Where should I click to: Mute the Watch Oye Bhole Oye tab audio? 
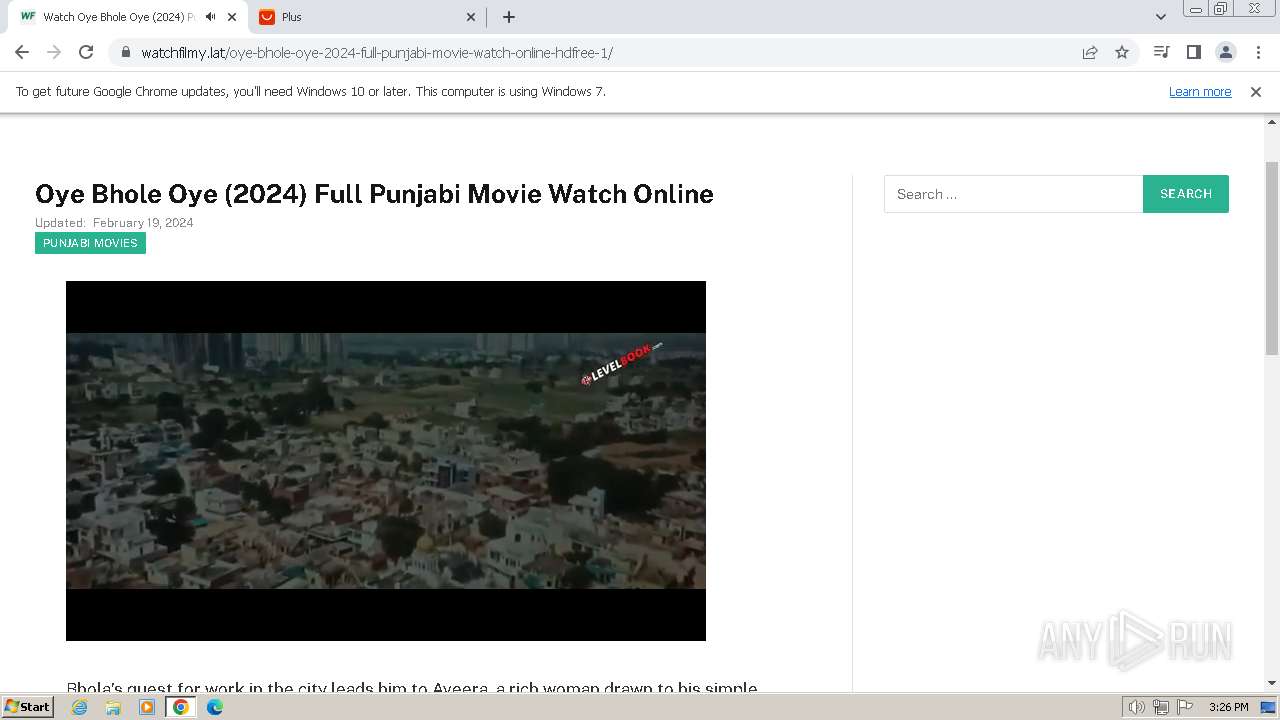click(x=210, y=17)
